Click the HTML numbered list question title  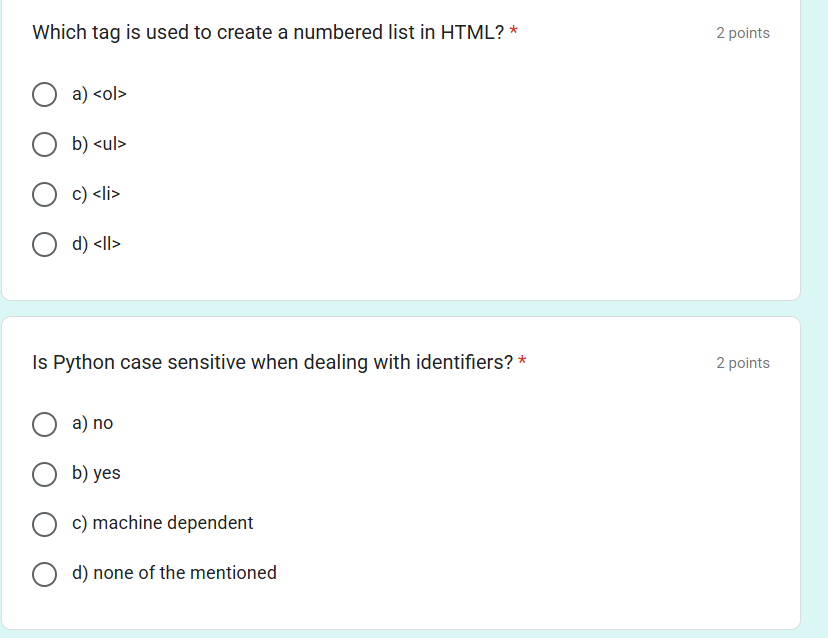click(x=268, y=33)
